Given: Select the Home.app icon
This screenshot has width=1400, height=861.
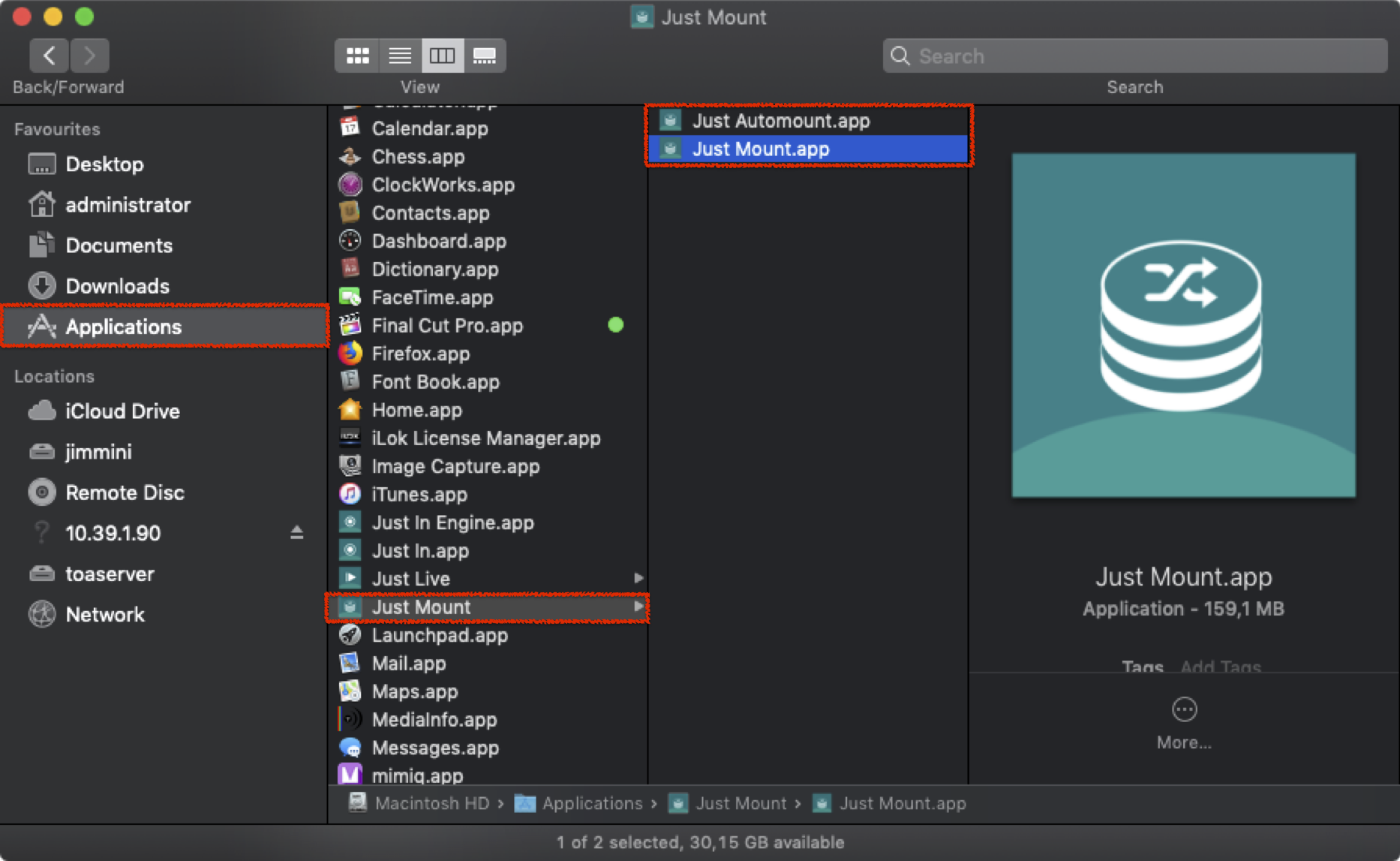Looking at the screenshot, I should pyautogui.click(x=350, y=410).
